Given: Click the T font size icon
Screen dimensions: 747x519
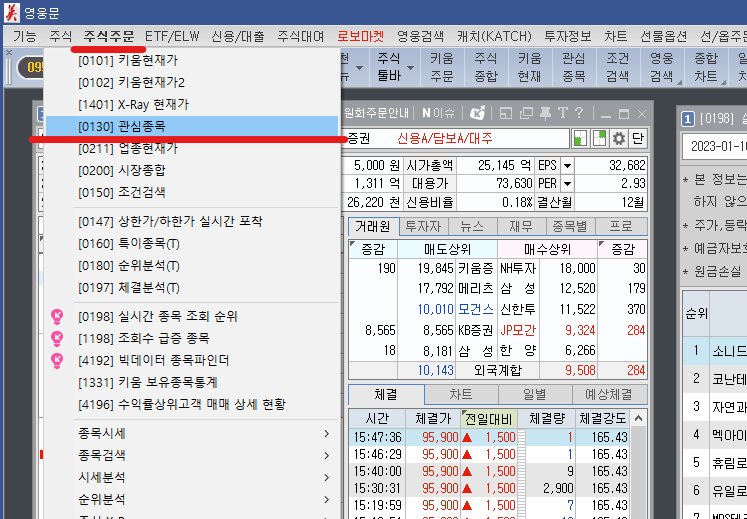Looking at the screenshot, I should [x=563, y=113].
